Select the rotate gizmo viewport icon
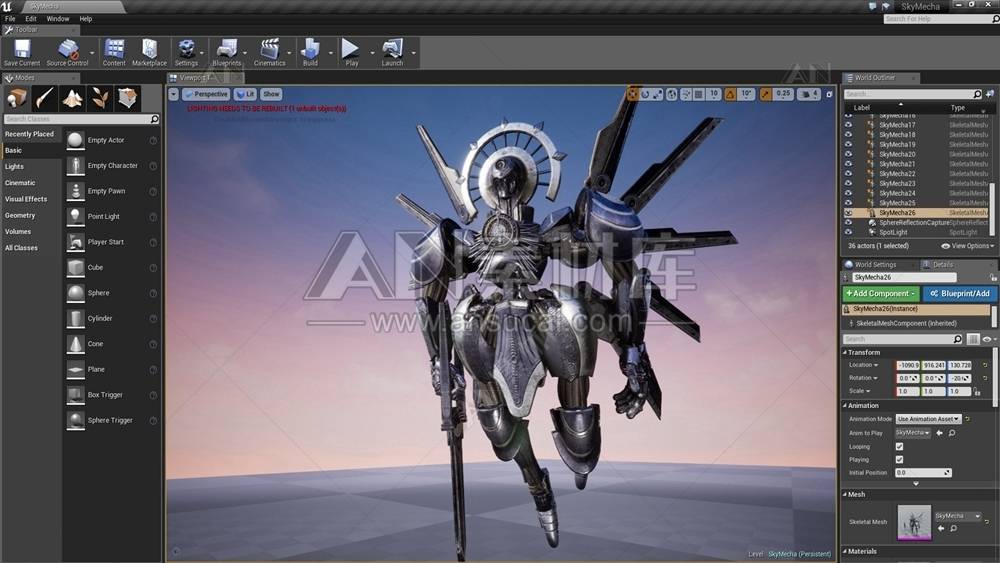Screen dimensions: 1000x563 [645, 94]
